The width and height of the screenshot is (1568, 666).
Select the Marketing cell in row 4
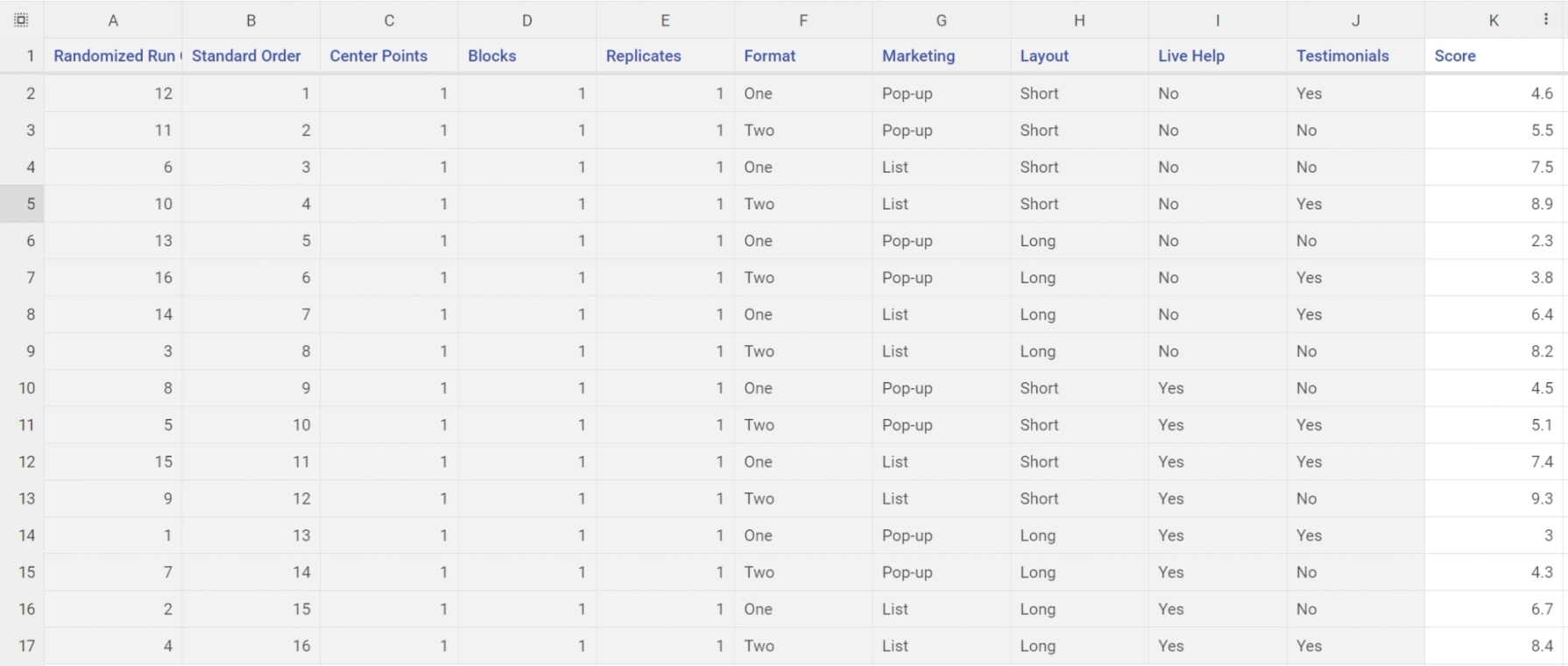click(x=941, y=167)
